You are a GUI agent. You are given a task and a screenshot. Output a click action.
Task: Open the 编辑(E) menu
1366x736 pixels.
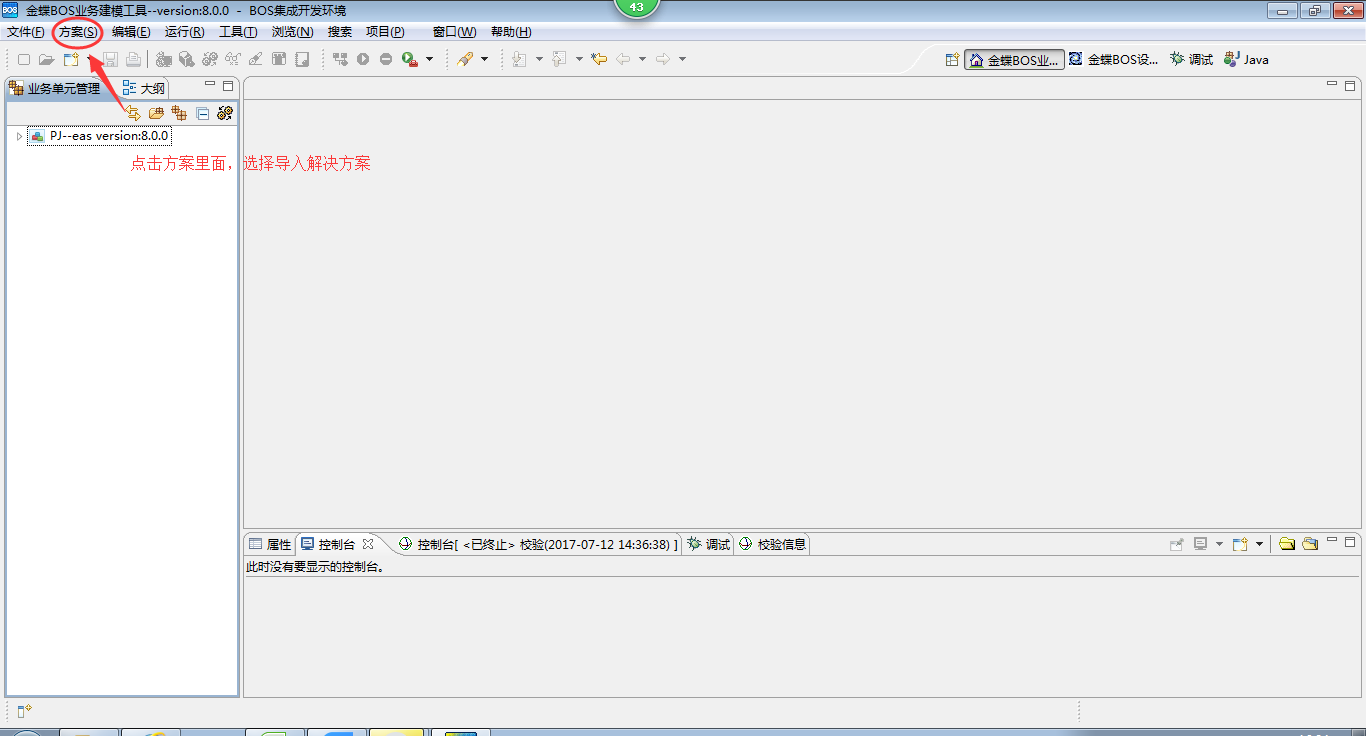[x=131, y=32]
